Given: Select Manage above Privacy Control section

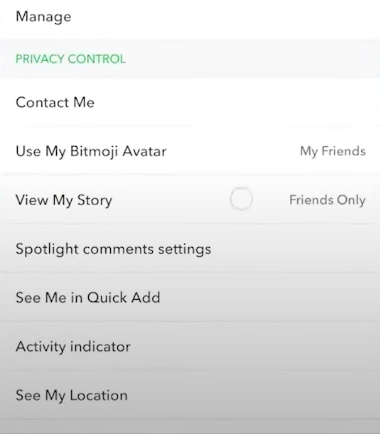Looking at the screenshot, I should (190, 19).
